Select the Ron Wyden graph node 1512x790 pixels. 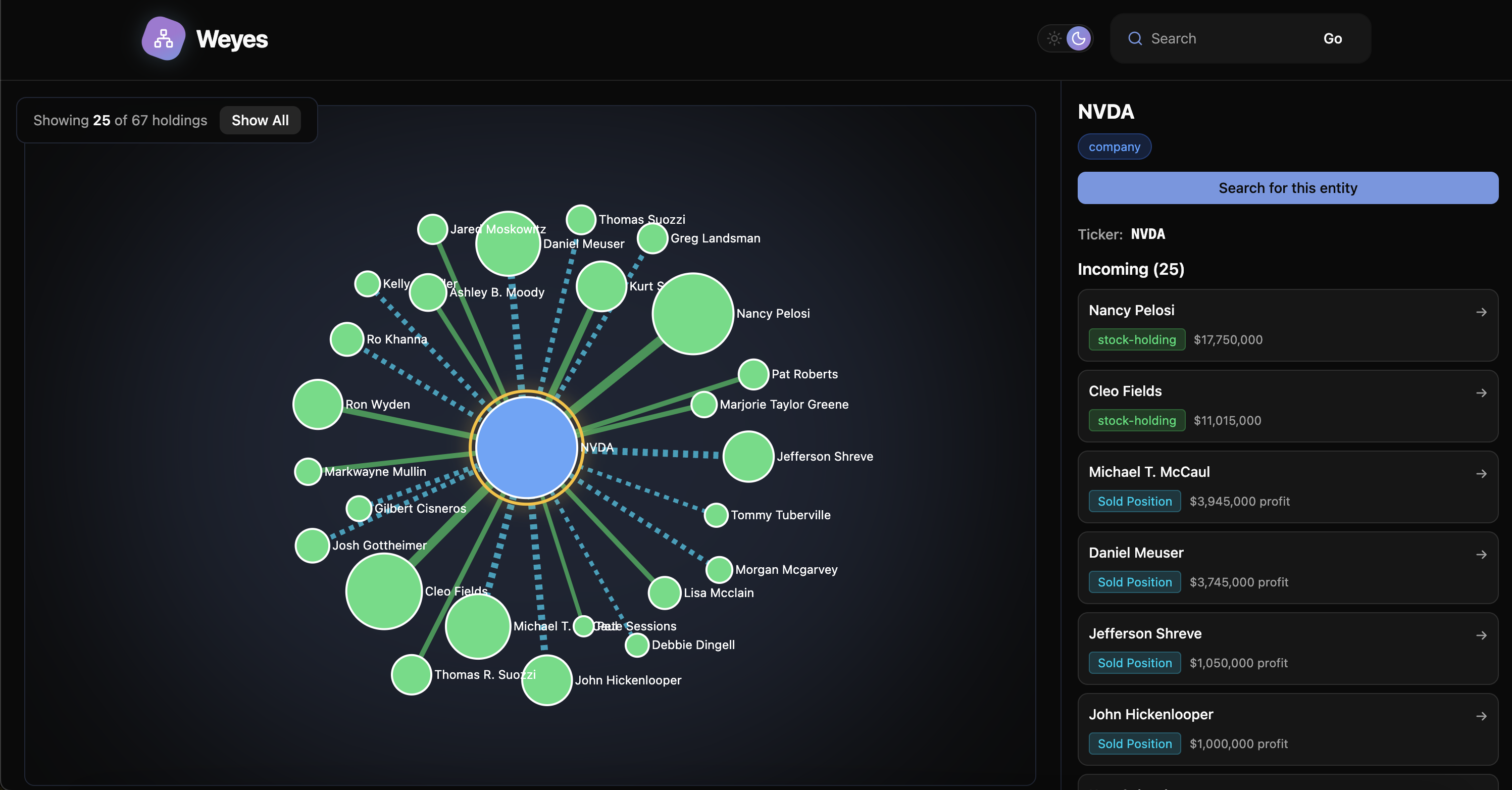tap(318, 405)
